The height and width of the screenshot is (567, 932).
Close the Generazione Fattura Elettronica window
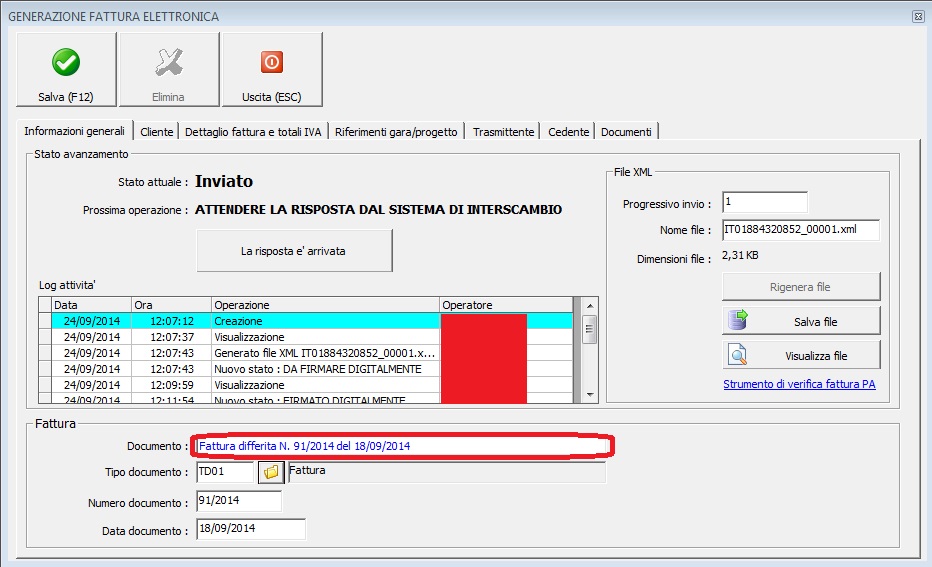(918, 17)
